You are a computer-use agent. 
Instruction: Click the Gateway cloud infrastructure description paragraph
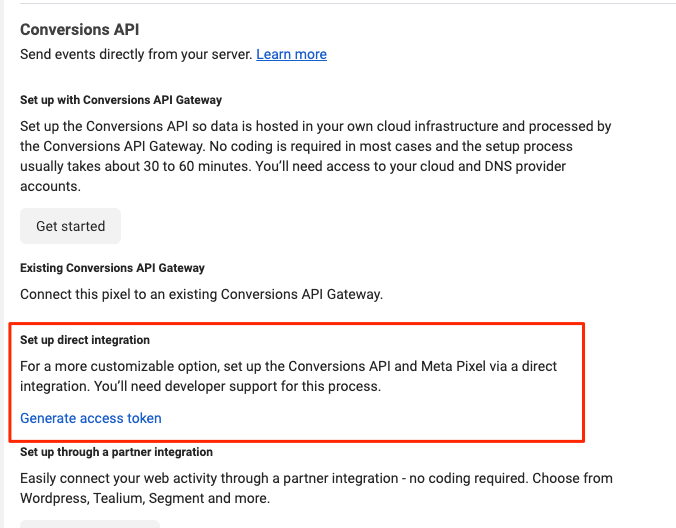[x=316, y=156]
